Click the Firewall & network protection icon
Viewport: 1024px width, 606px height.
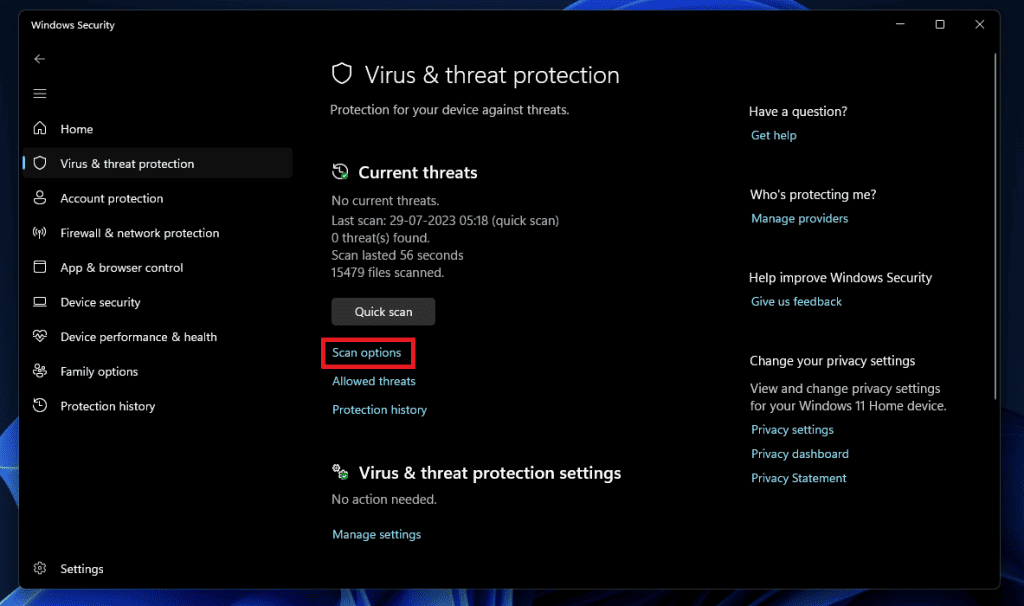(x=40, y=233)
